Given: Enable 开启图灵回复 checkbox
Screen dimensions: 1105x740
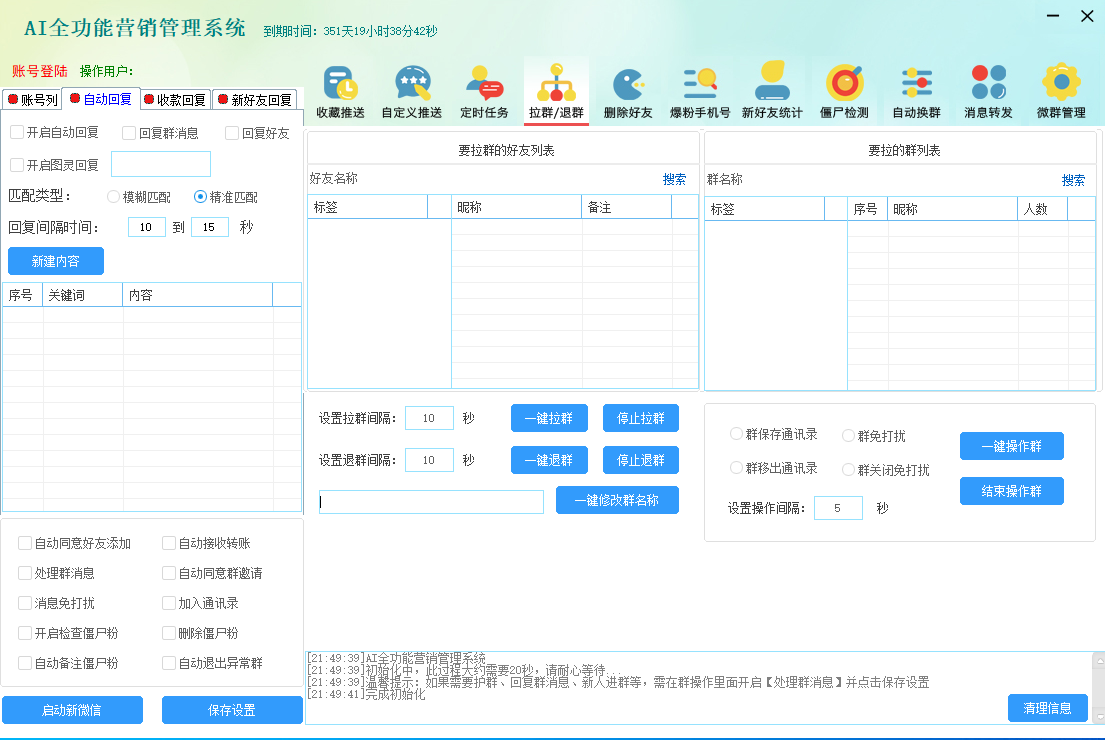Looking at the screenshot, I should tap(17, 165).
